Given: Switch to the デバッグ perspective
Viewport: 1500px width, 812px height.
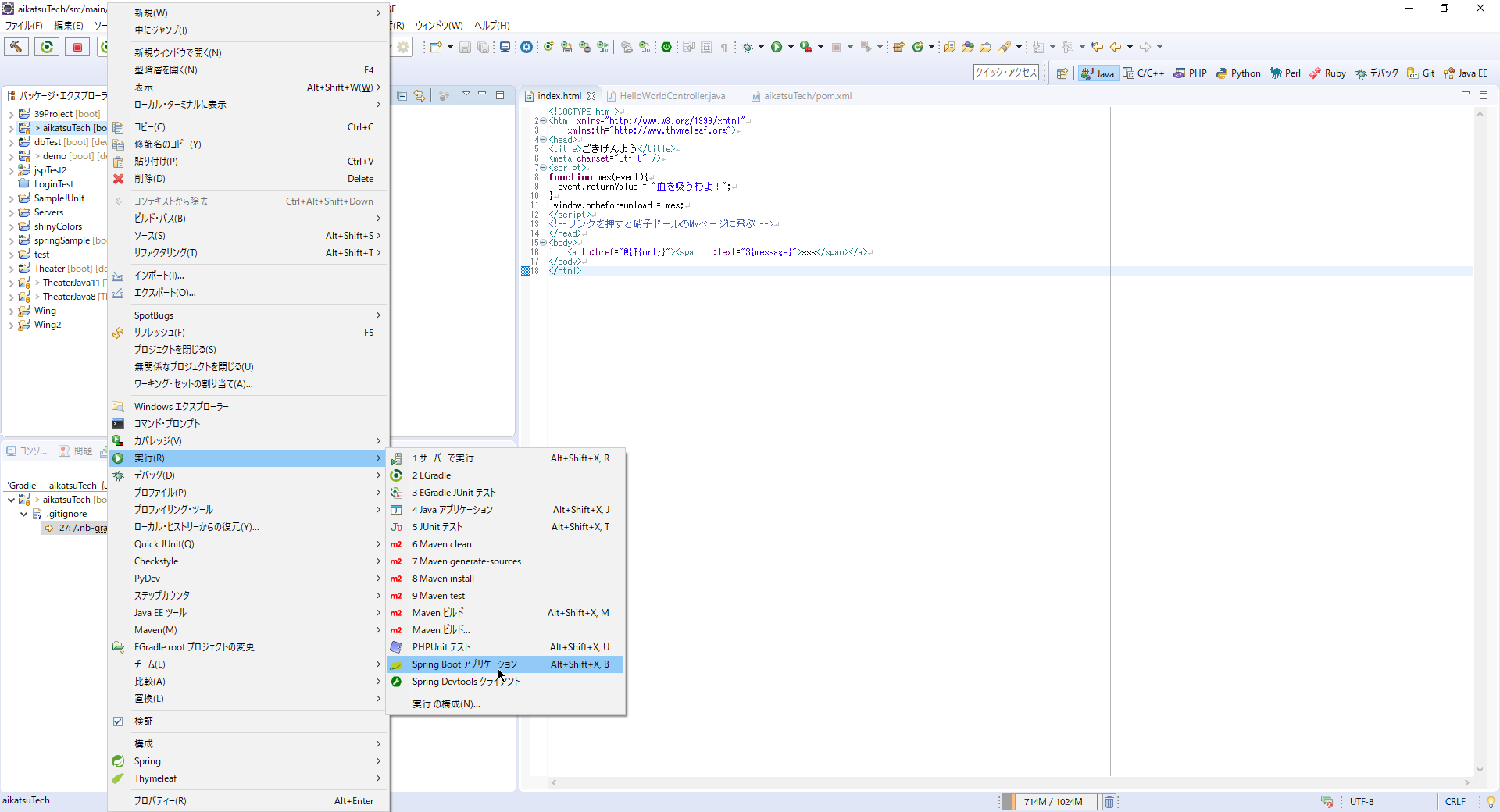Looking at the screenshot, I should pyautogui.click(x=1377, y=73).
